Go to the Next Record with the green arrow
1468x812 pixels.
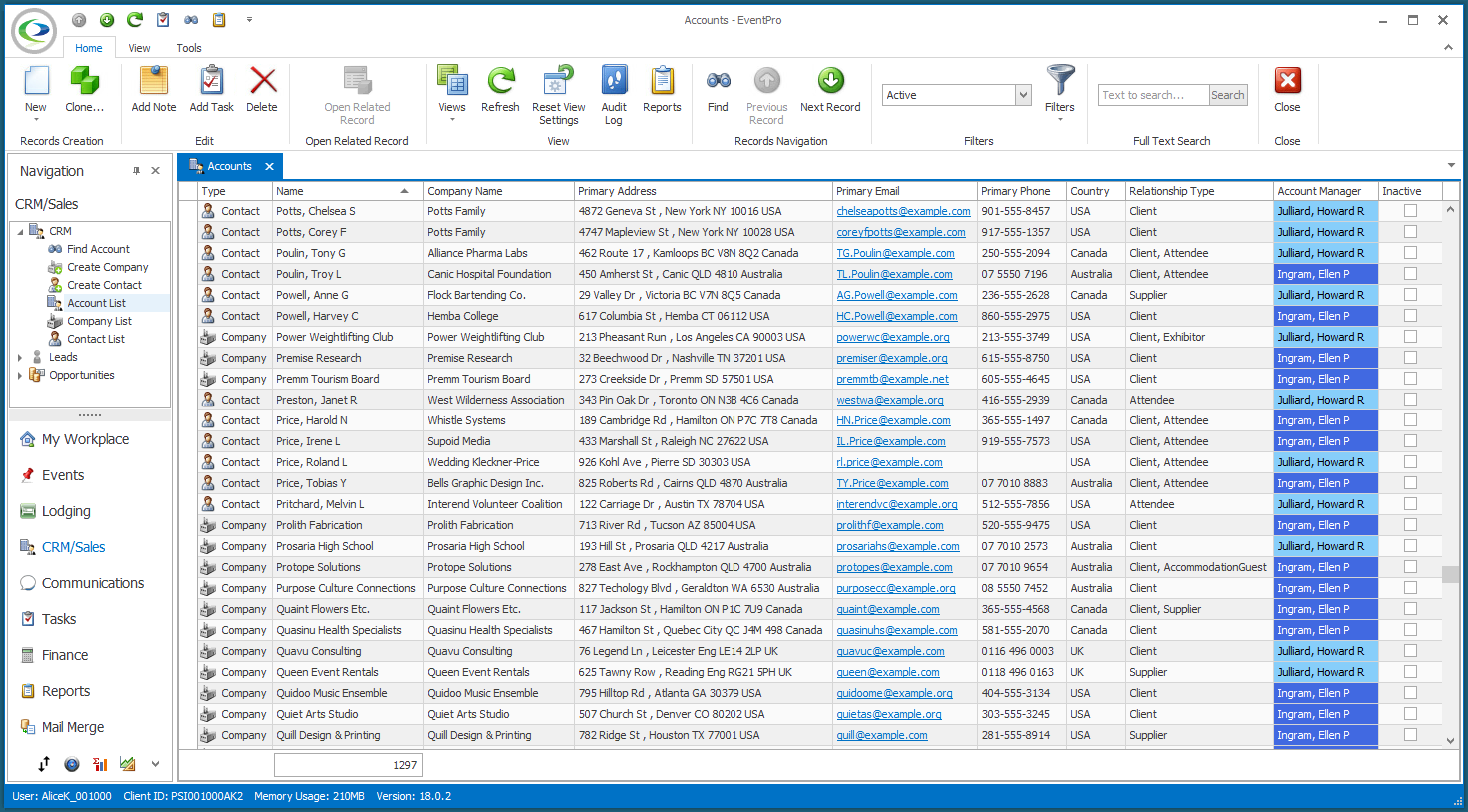click(830, 81)
